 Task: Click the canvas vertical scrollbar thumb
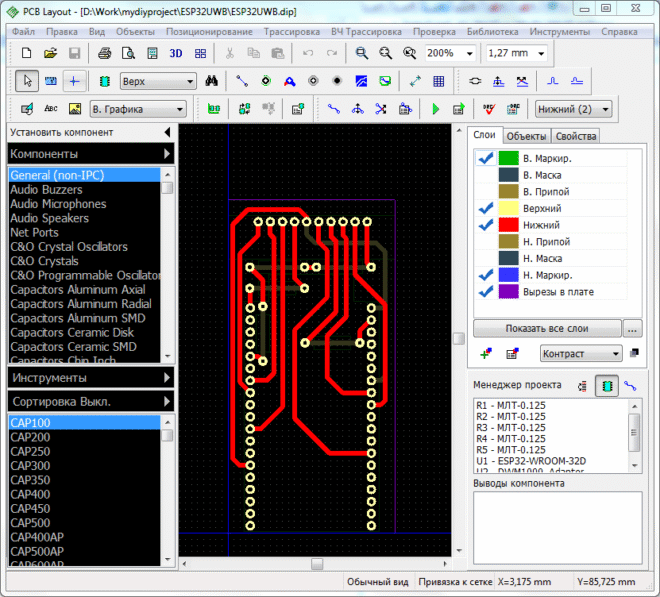coord(458,338)
